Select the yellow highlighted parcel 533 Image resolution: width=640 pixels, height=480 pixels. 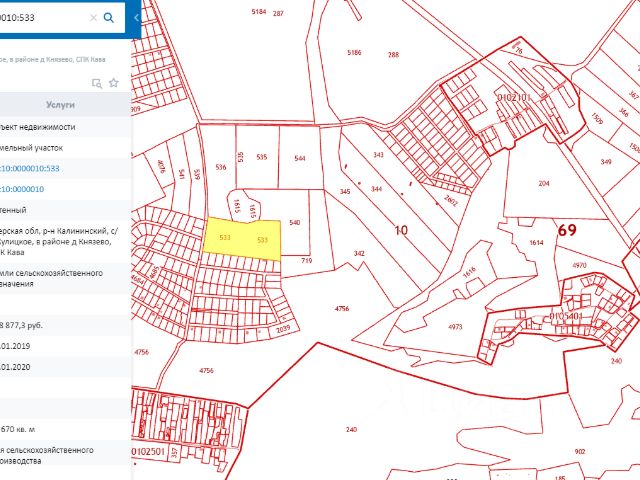click(243, 241)
